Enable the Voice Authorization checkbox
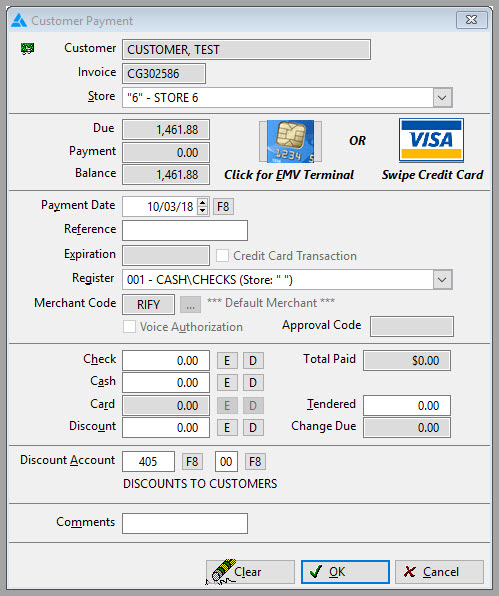This screenshot has height=596, width=499. pos(129,327)
